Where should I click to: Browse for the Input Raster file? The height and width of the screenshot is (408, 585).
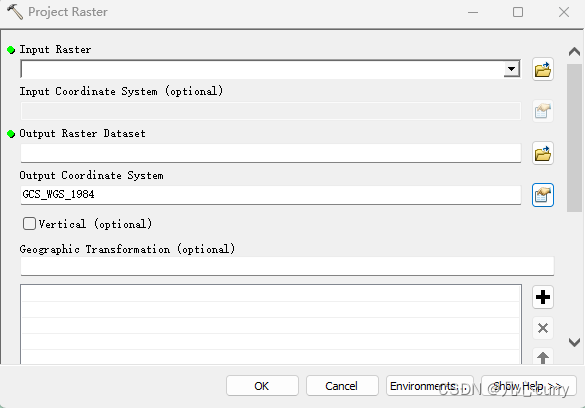point(543,69)
